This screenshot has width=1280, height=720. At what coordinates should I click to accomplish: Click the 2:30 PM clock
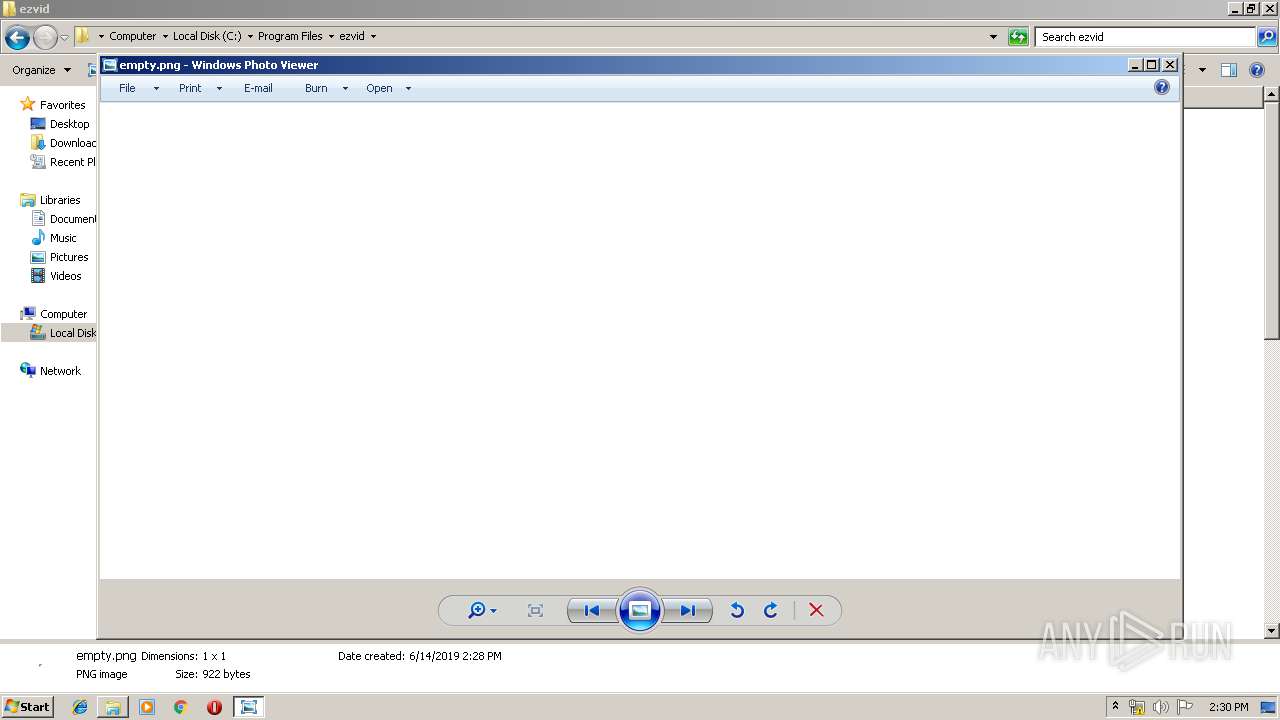click(1228, 707)
